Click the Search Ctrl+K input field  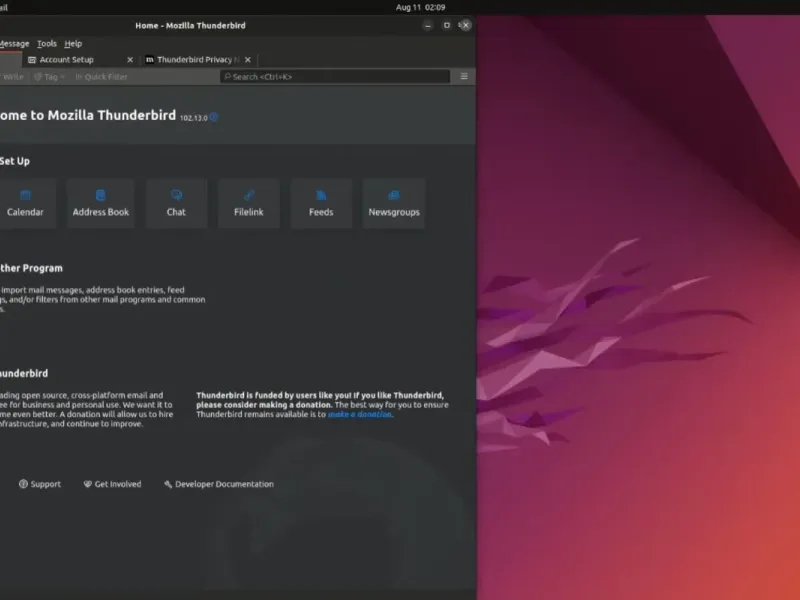pos(335,77)
